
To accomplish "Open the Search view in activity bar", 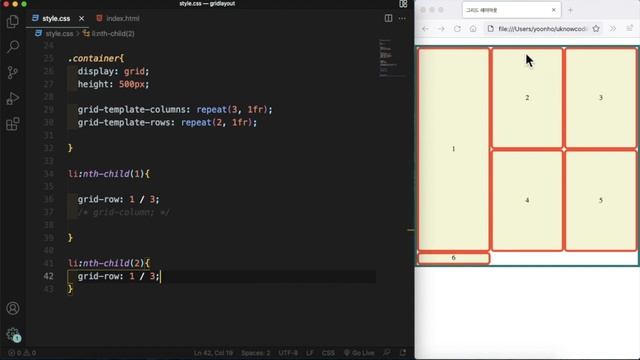I will (13, 47).
